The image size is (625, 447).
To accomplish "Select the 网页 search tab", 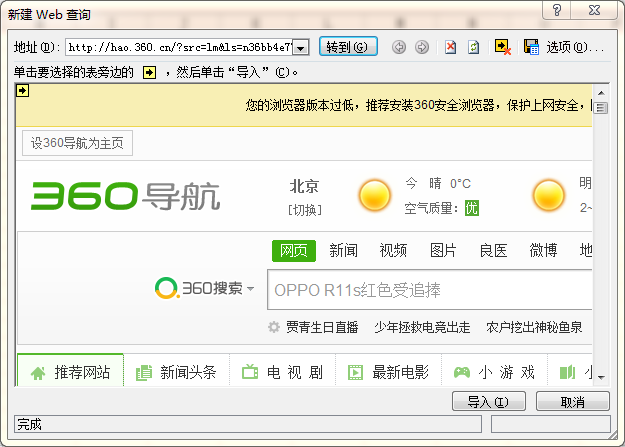I will click(294, 251).
